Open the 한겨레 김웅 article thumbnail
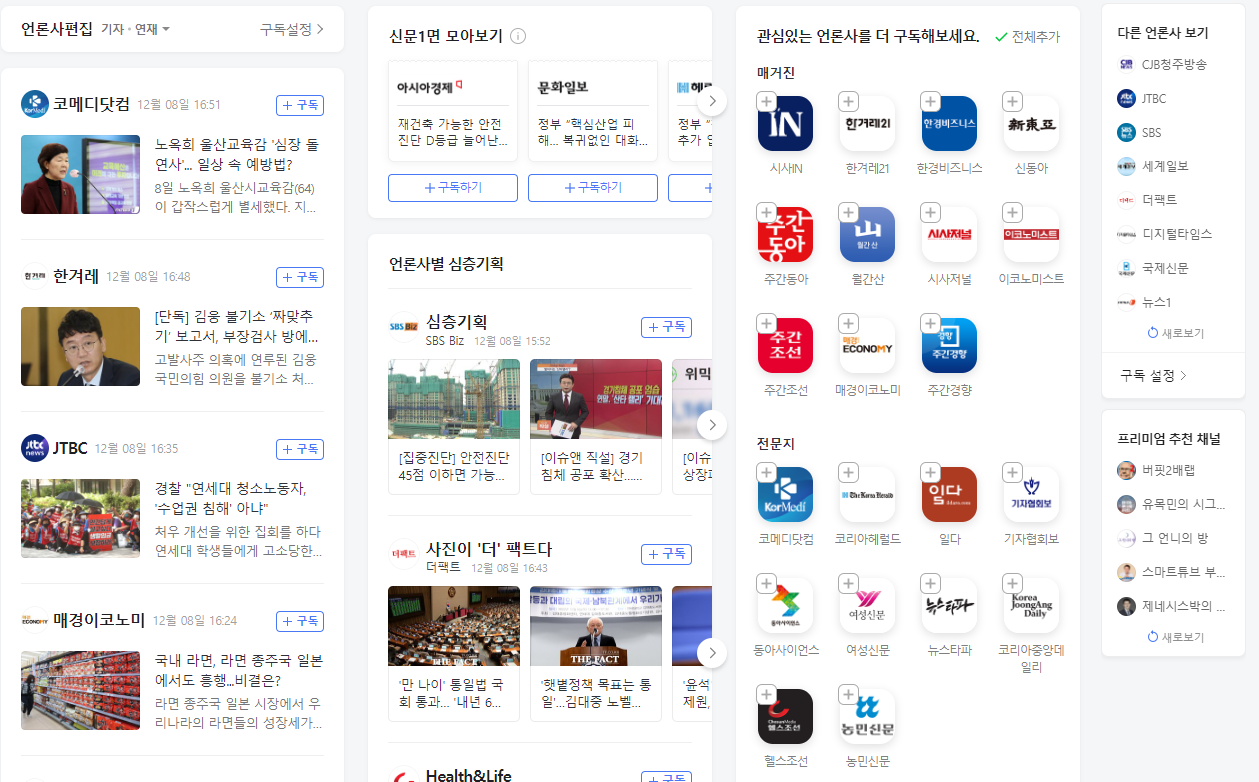 [x=80, y=346]
